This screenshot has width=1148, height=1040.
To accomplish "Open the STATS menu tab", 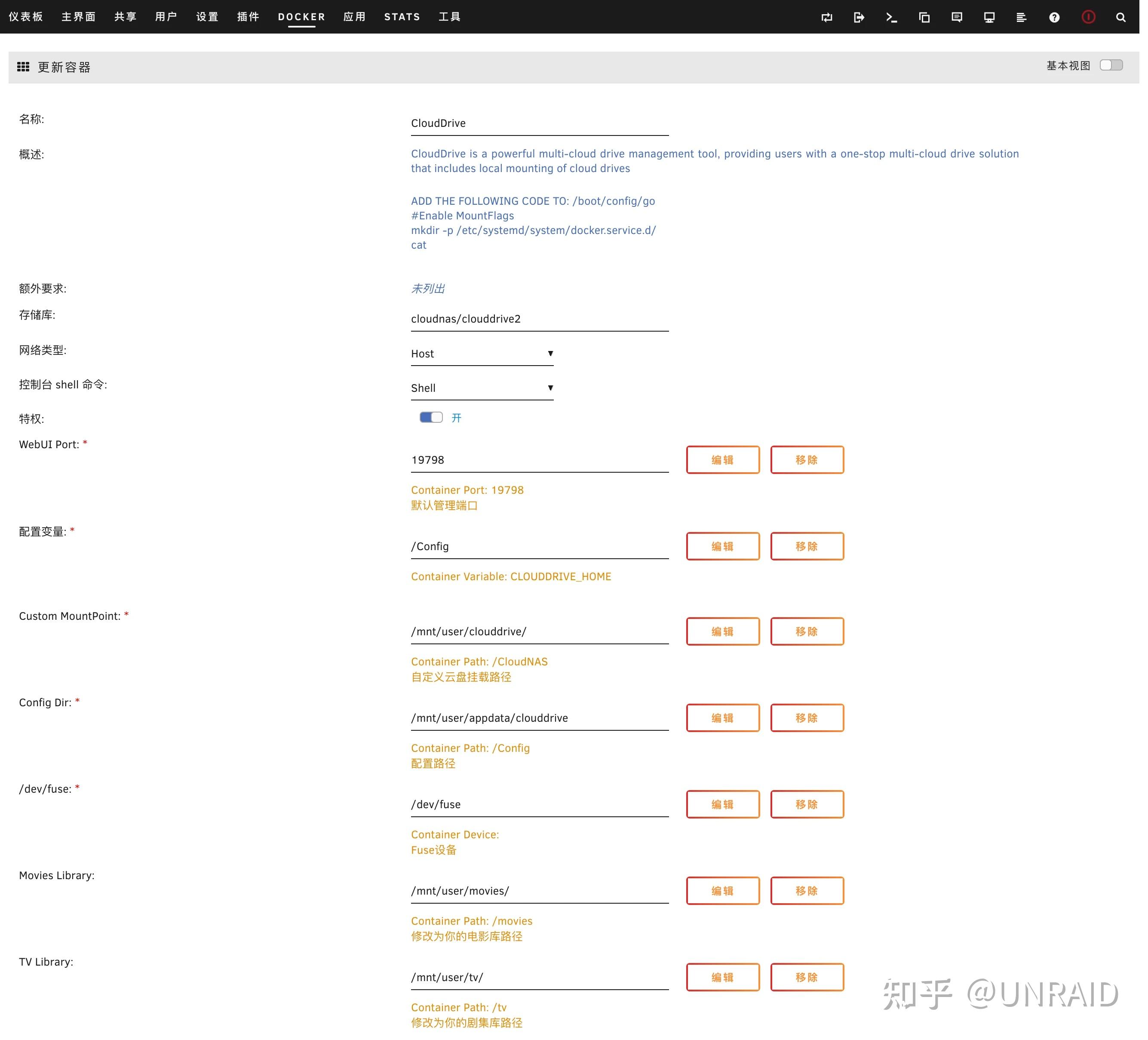I will (x=402, y=17).
